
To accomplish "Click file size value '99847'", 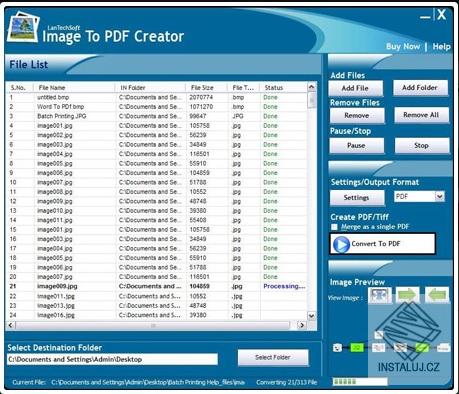I will click(x=198, y=116).
